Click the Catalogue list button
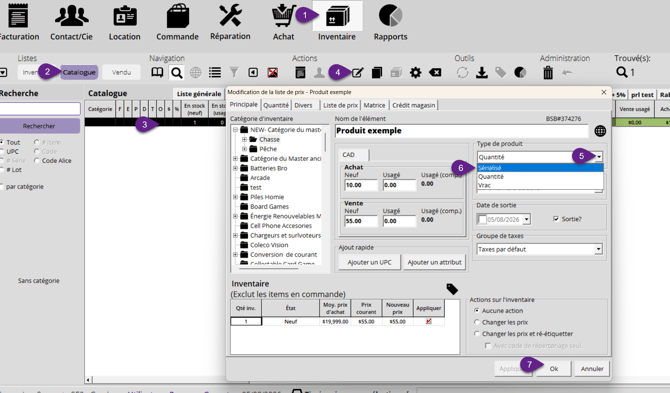This screenshot has height=393, width=670. (79, 72)
